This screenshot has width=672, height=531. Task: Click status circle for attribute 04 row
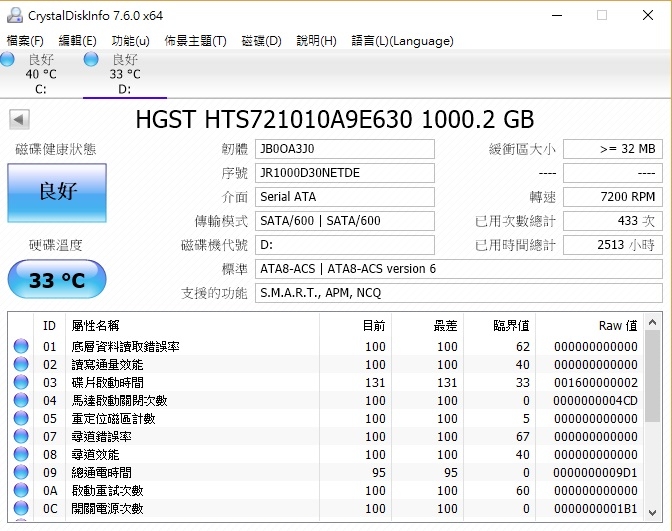pos(21,400)
